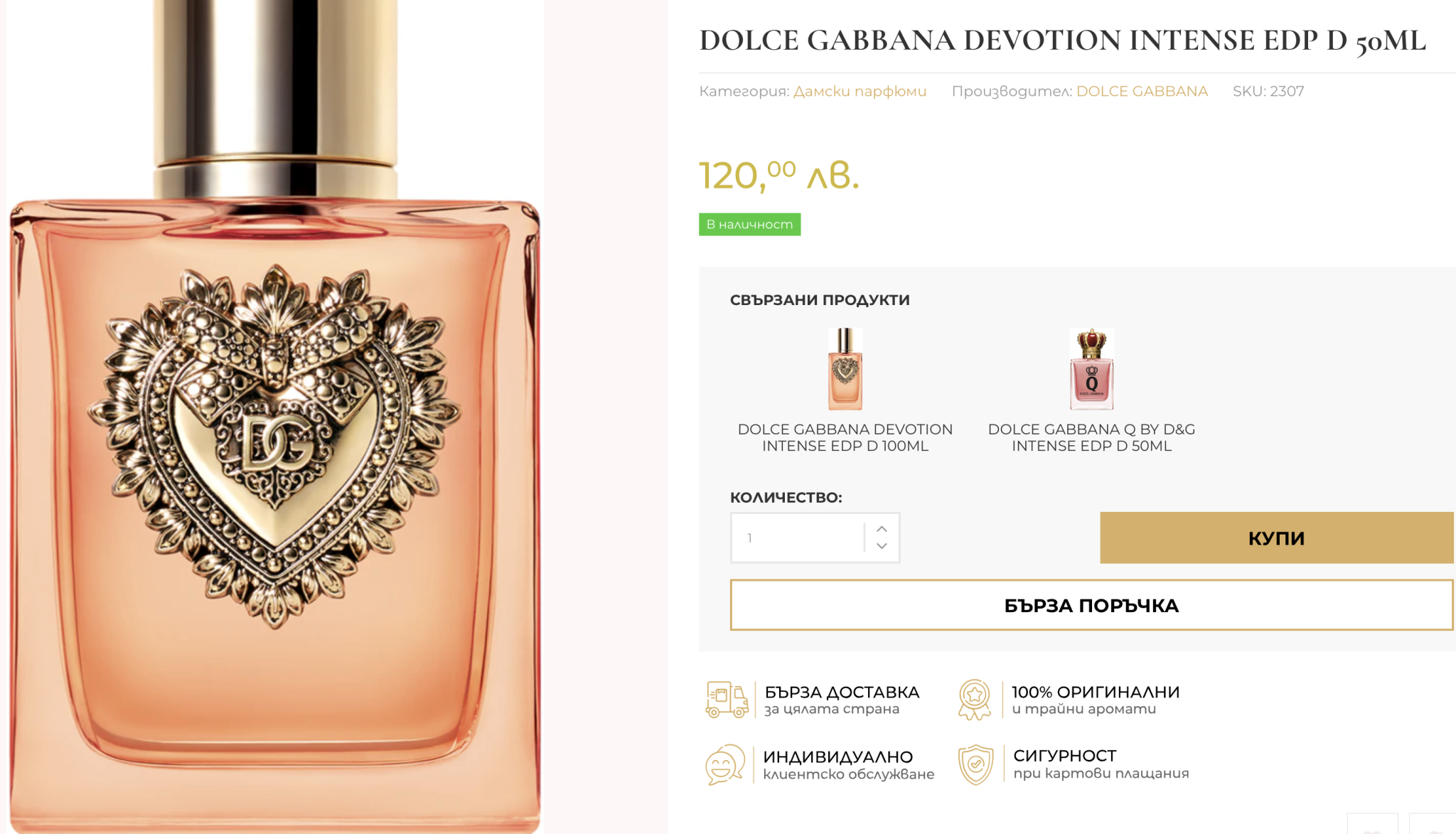Click the БЪРЗА ПОРЪЧКА quick order button

1091,605
